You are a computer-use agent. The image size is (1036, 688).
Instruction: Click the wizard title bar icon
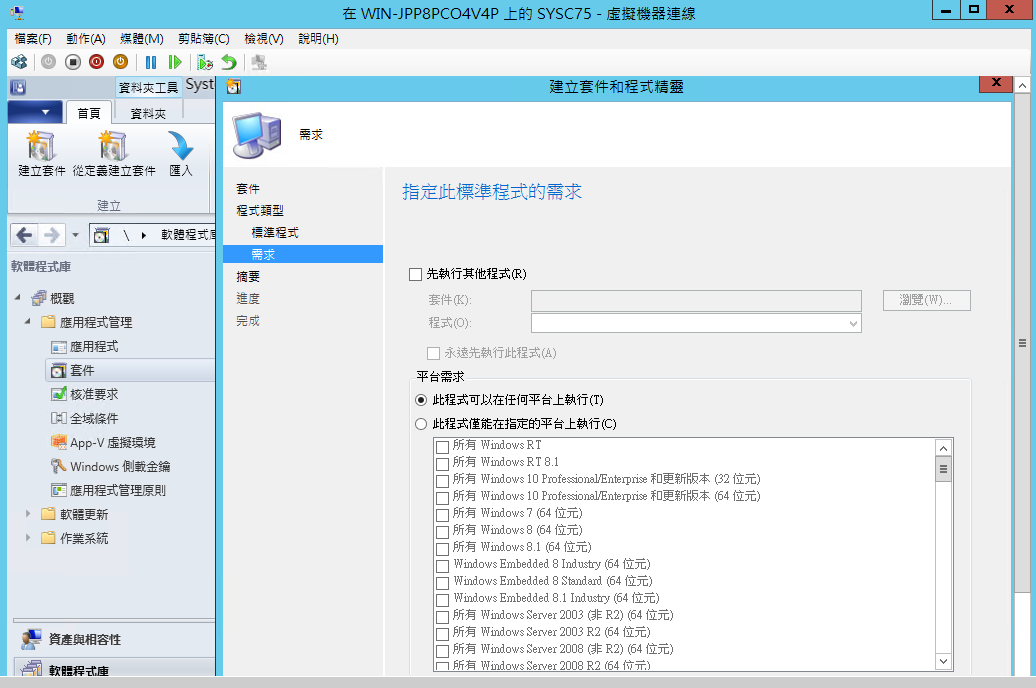point(234,87)
